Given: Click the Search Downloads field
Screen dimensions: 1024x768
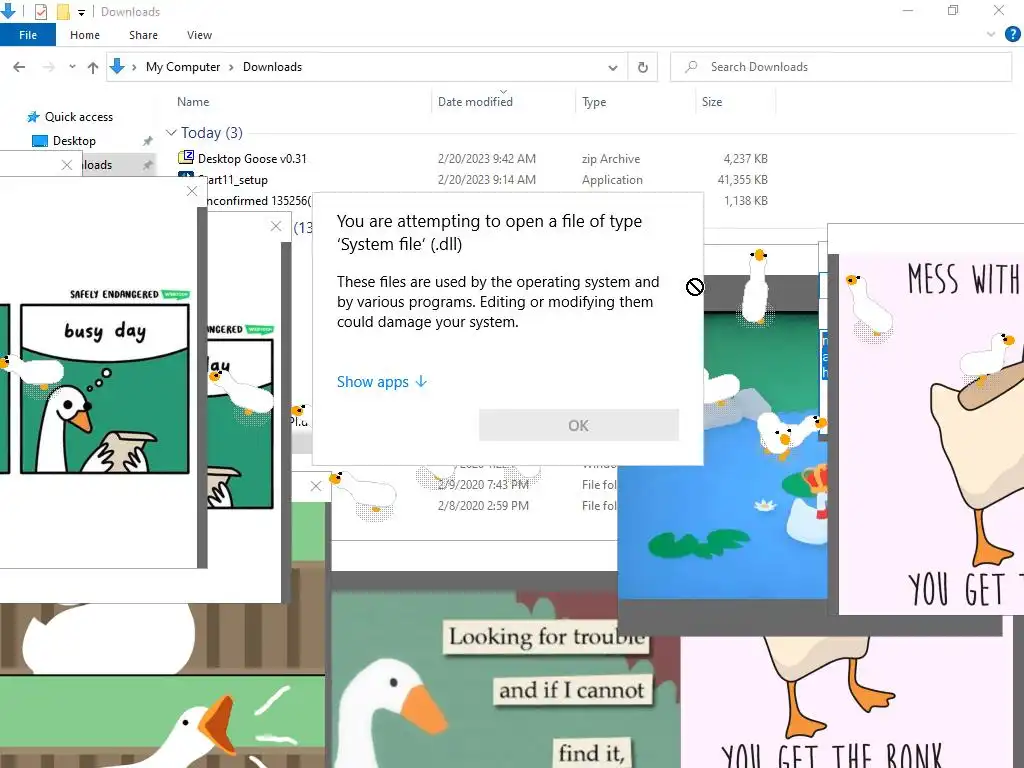Looking at the screenshot, I should [841, 67].
